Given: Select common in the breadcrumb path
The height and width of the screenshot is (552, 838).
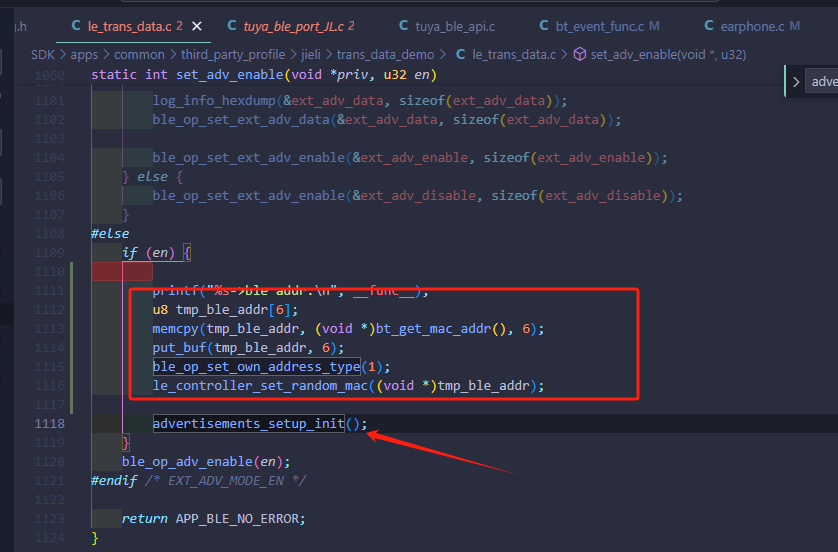Looking at the screenshot, I should coord(139,55).
